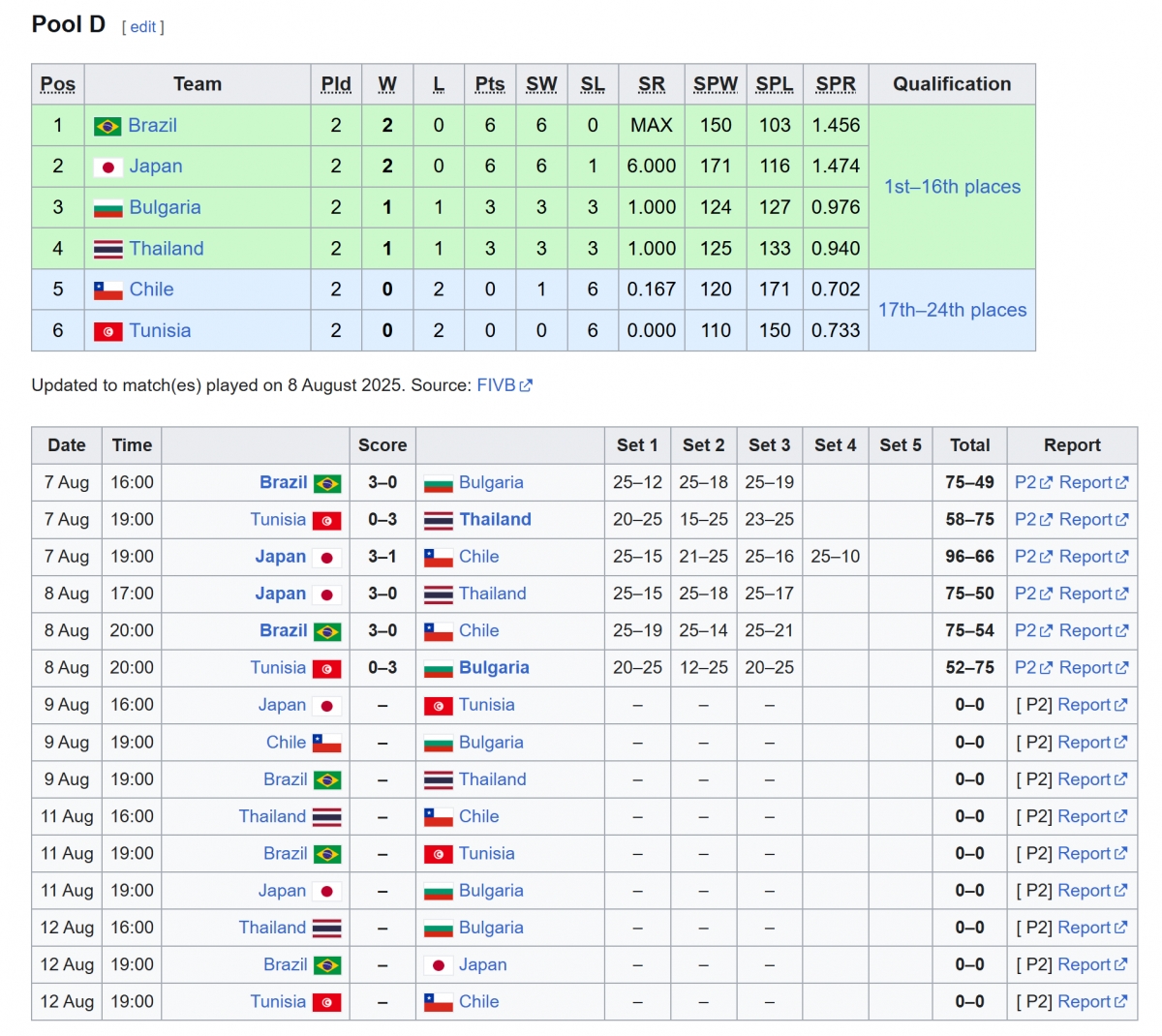Open P2 report for Brazil–Bulgaria match

[x=1033, y=482]
